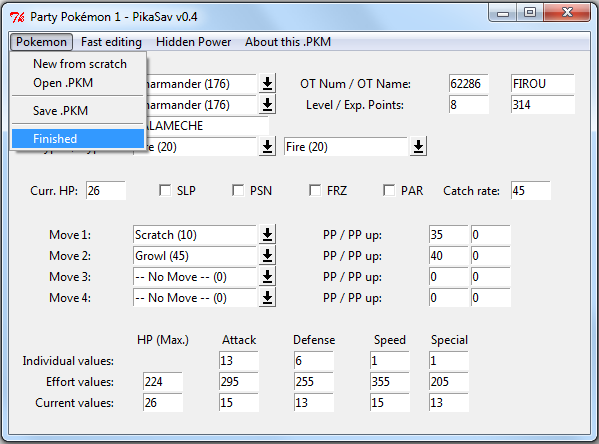The image size is (599, 444).
Task: Expand the Move 3 dropdown arrow
Action: point(267,277)
